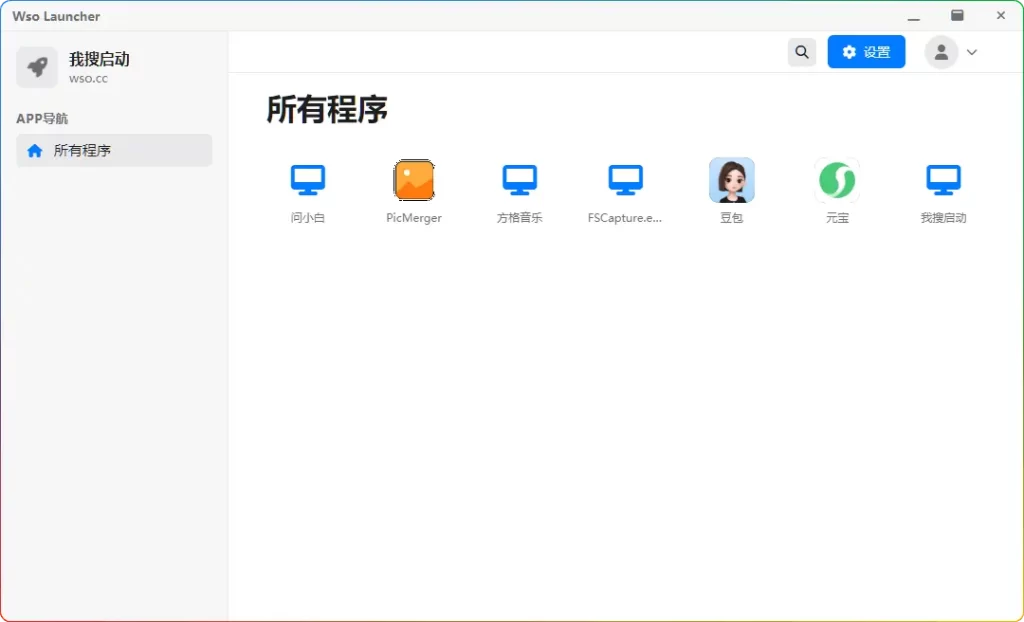Open 设置 settings button
The height and width of the screenshot is (622, 1024).
click(x=866, y=52)
